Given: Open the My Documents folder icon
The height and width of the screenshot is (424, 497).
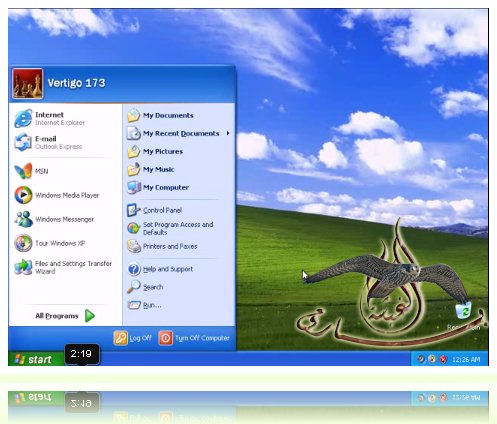Looking at the screenshot, I should coord(134,115).
